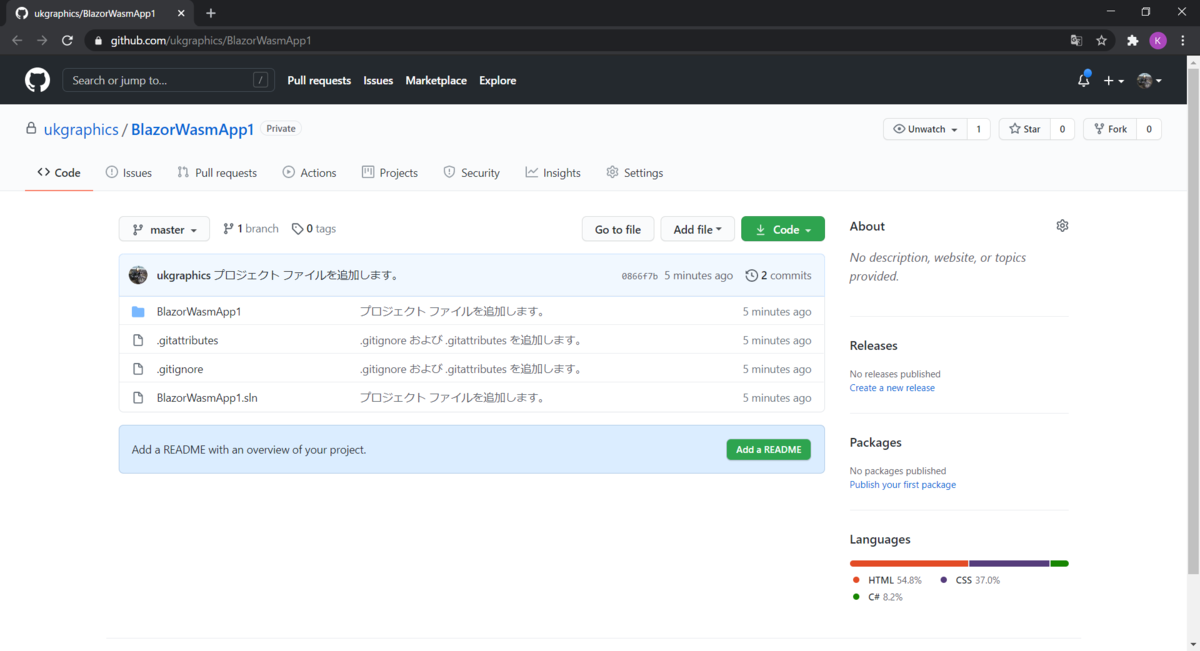Click the translate page icon
This screenshot has height=651, width=1200.
1076,41
